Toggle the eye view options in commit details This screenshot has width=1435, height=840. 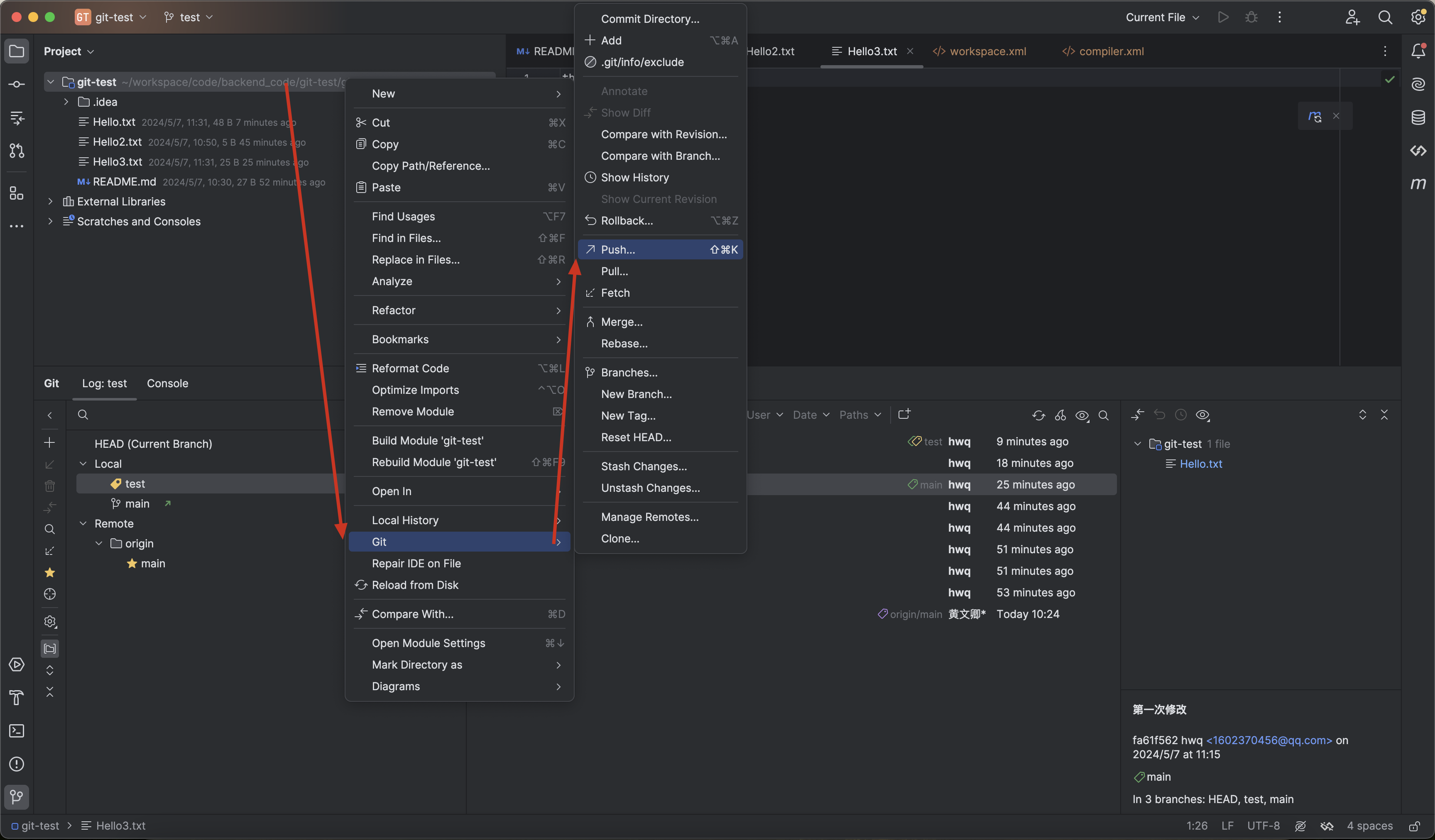pyautogui.click(x=1202, y=415)
